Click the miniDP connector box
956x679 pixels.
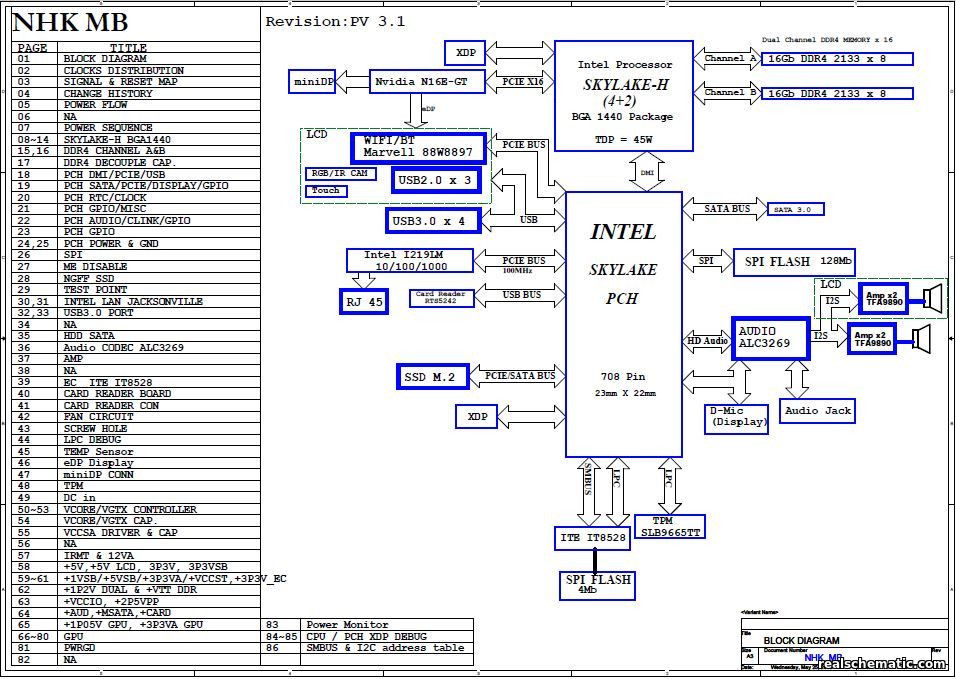coord(313,81)
